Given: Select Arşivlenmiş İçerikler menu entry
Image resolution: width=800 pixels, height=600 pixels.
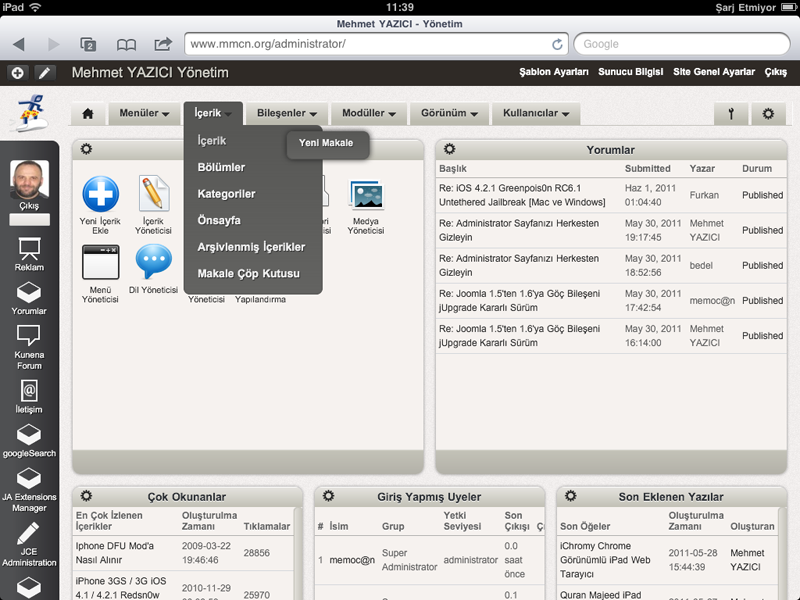Looking at the screenshot, I should coord(251,247).
